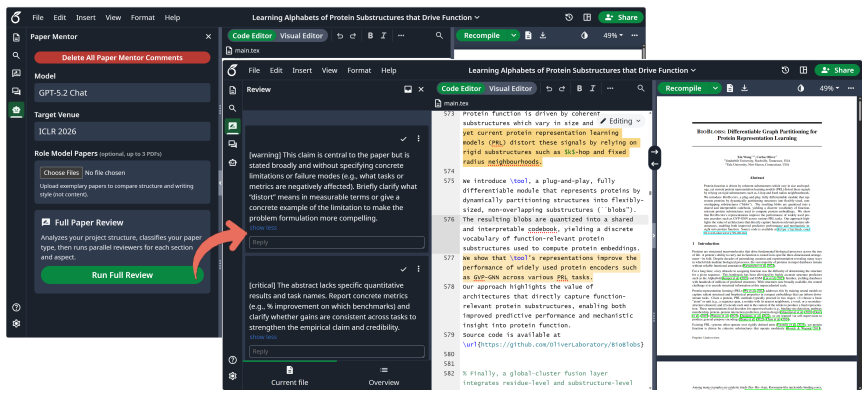Open the View menu in back window
This screenshot has height=396, width=868.
(113, 18)
